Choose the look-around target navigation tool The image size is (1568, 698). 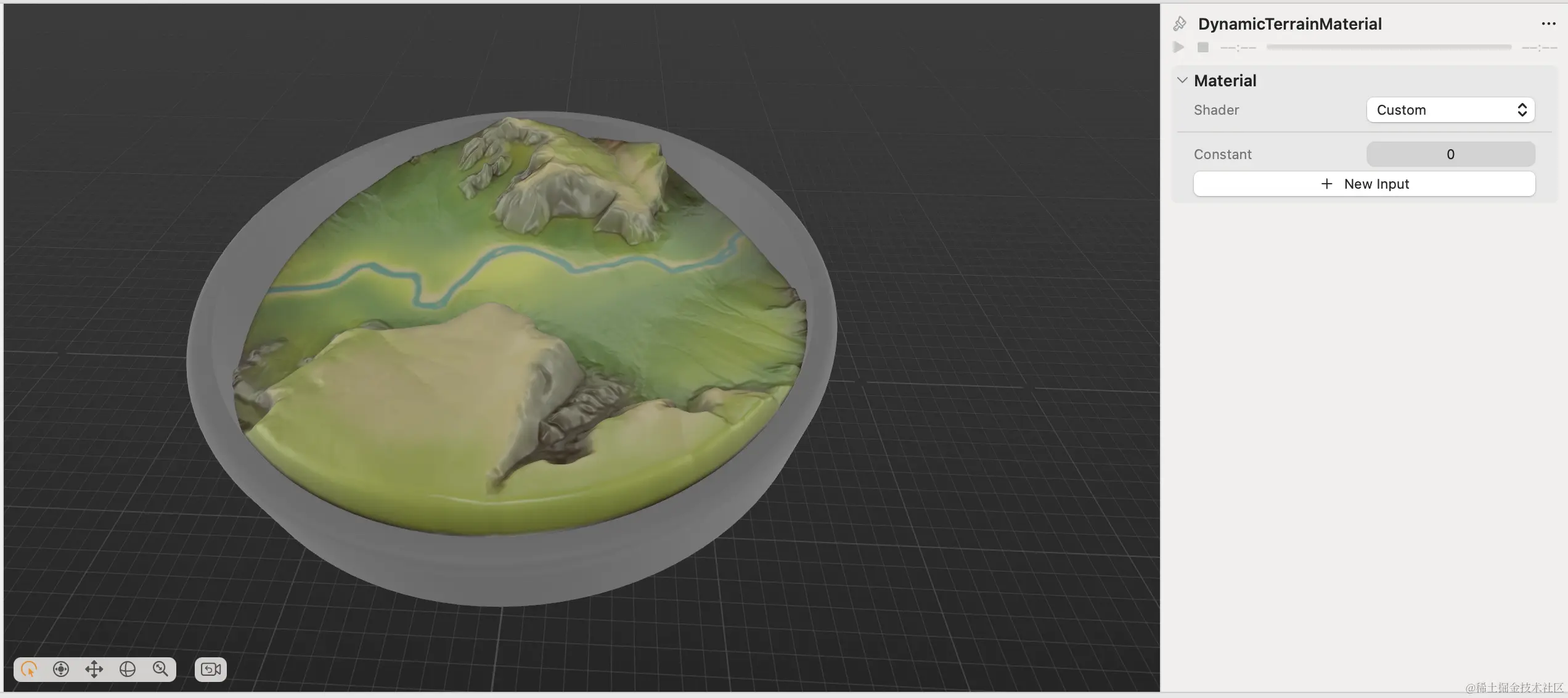(x=61, y=669)
